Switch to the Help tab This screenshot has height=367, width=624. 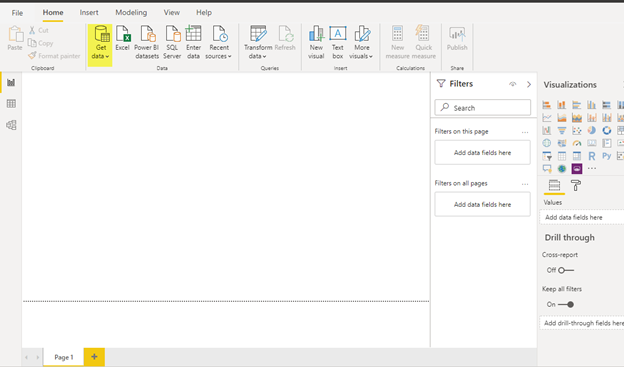pos(204,13)
